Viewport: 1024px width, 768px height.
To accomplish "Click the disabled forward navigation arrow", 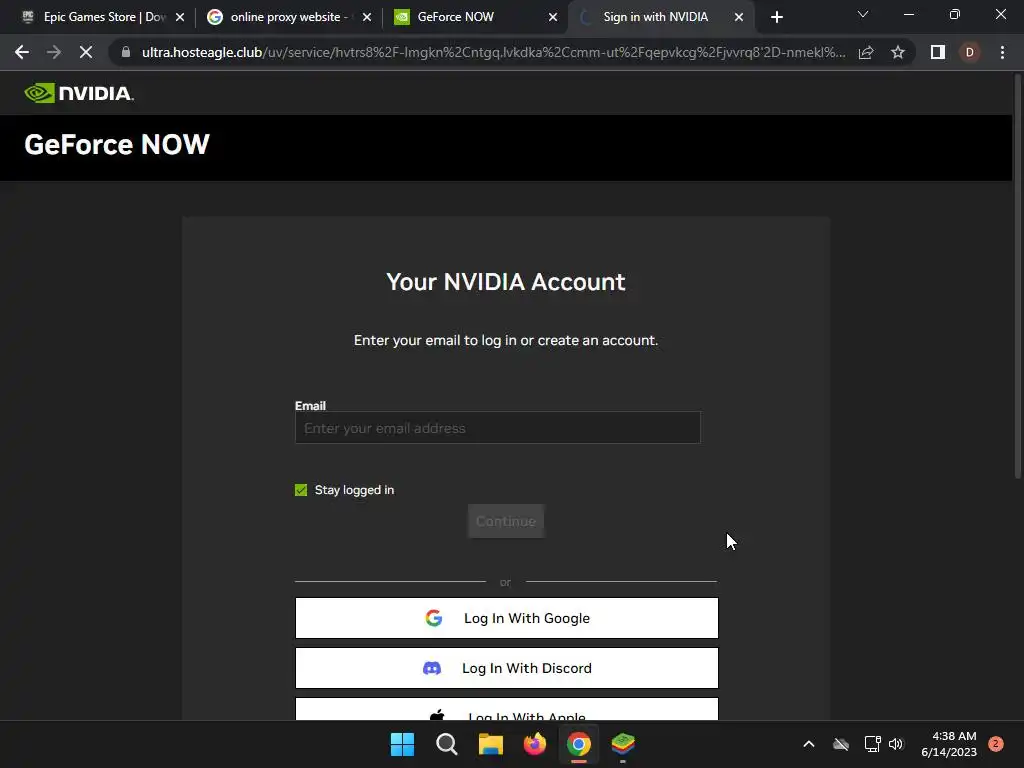I will [x=54, y=52].
